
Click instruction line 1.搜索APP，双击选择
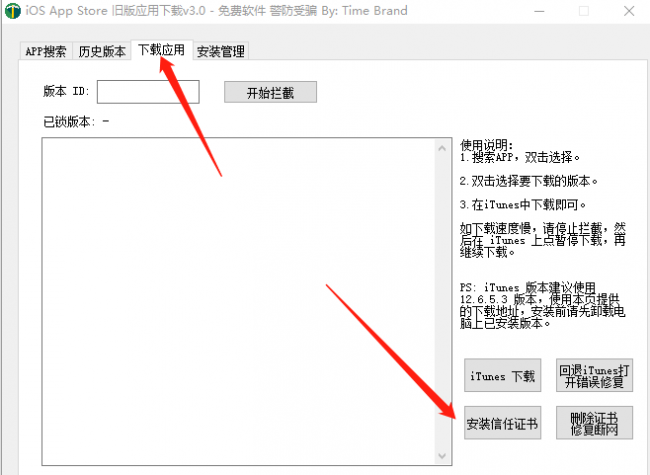click(519, 158)
